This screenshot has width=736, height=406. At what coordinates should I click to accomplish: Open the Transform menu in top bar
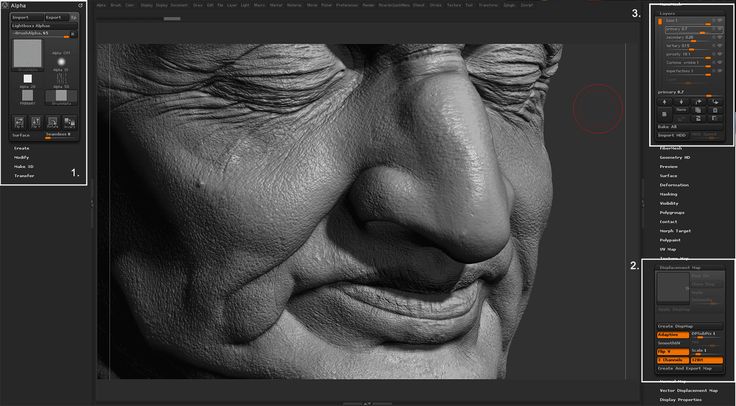pyautogui.click(x=488, y=5)
